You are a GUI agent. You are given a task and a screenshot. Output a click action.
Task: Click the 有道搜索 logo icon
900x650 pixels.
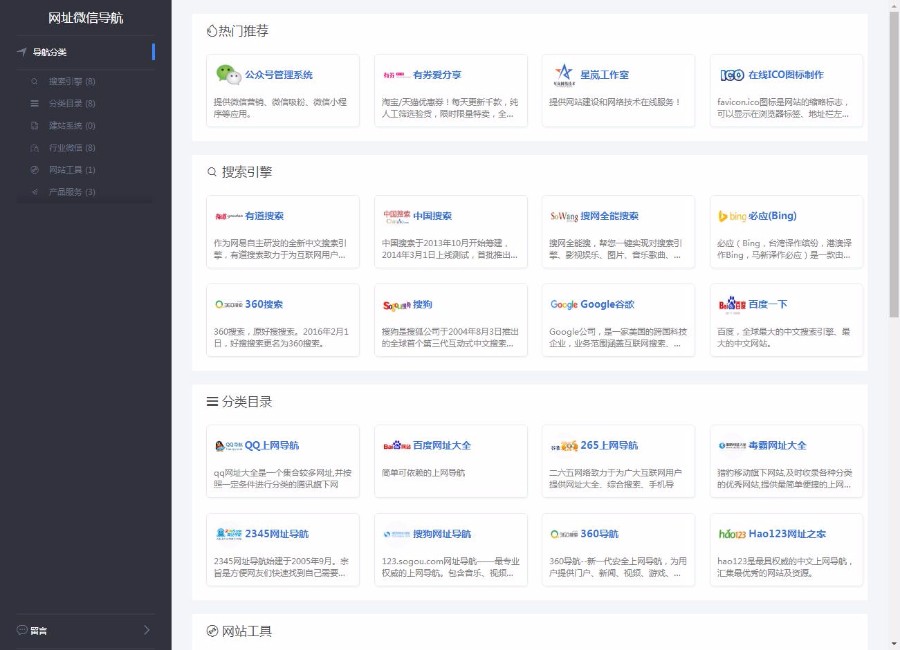click(x=228, y=216)
